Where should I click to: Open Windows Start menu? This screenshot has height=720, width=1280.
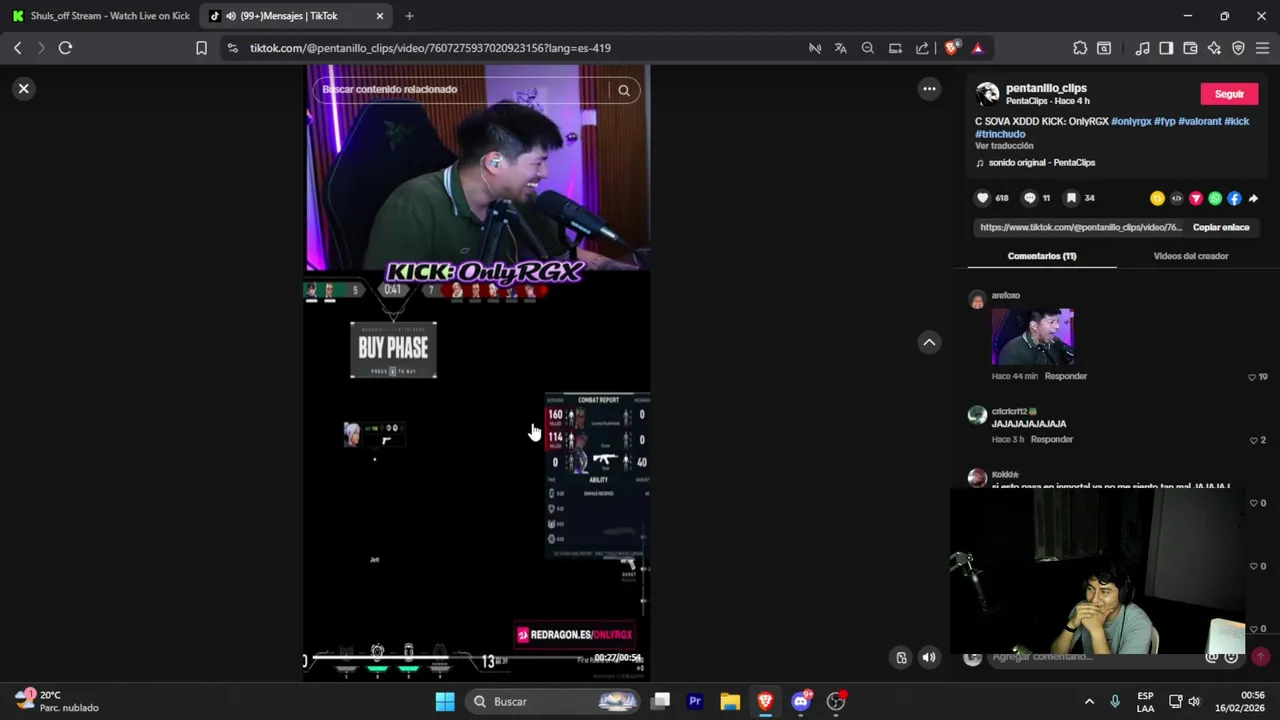pos(445,702)
